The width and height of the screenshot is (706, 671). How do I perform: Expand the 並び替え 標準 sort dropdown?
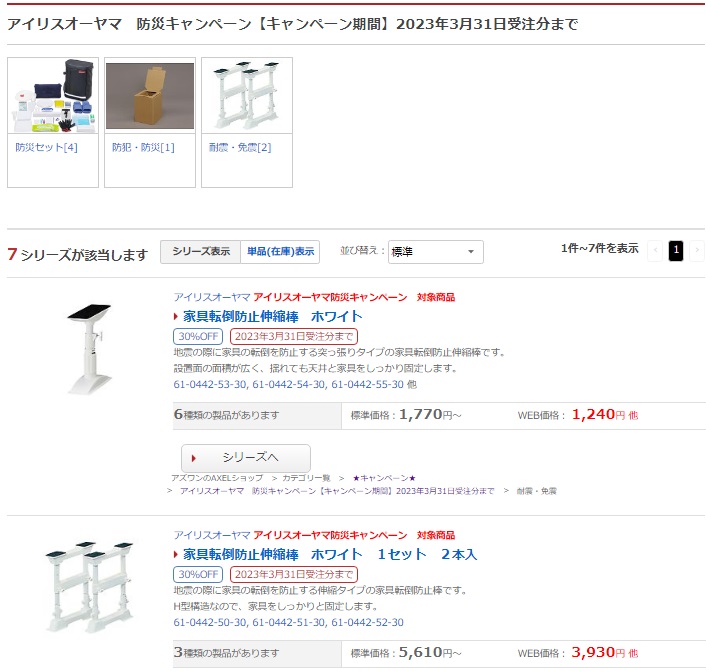tap(435, 252)
